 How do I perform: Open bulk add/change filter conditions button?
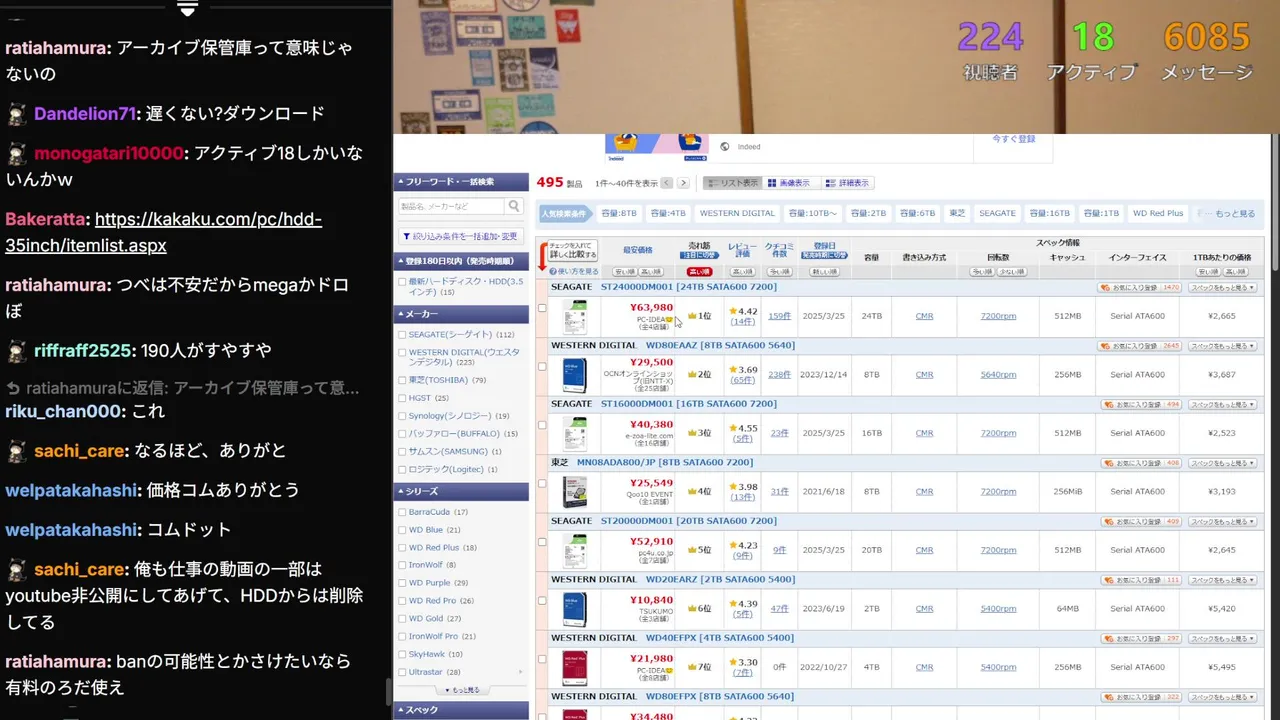(461, 237)
